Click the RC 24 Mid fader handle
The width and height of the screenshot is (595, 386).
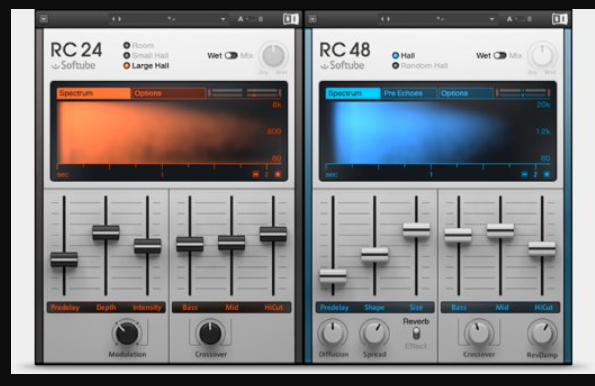tap(231, 243)
